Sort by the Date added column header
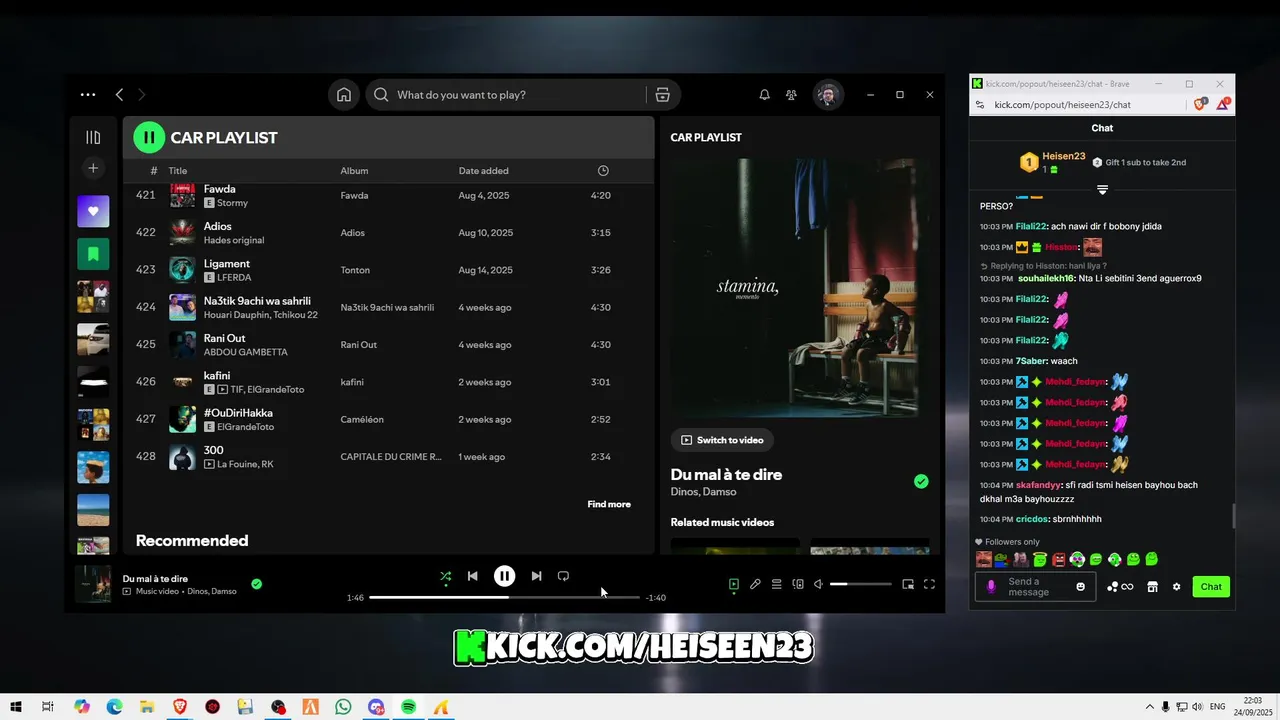Screen dimensions: 1280x720 point(483,171)
